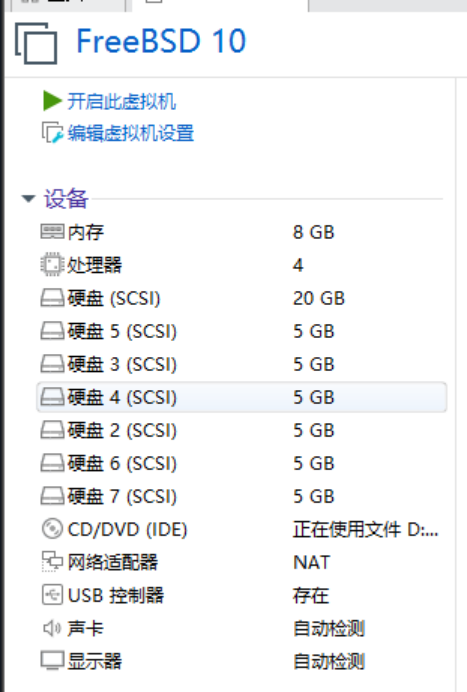Select 硬盘 3 (SCSI) device row
The width and height of the screenshot is (467, 692).
pyautogui.click(x=241, y=364)
